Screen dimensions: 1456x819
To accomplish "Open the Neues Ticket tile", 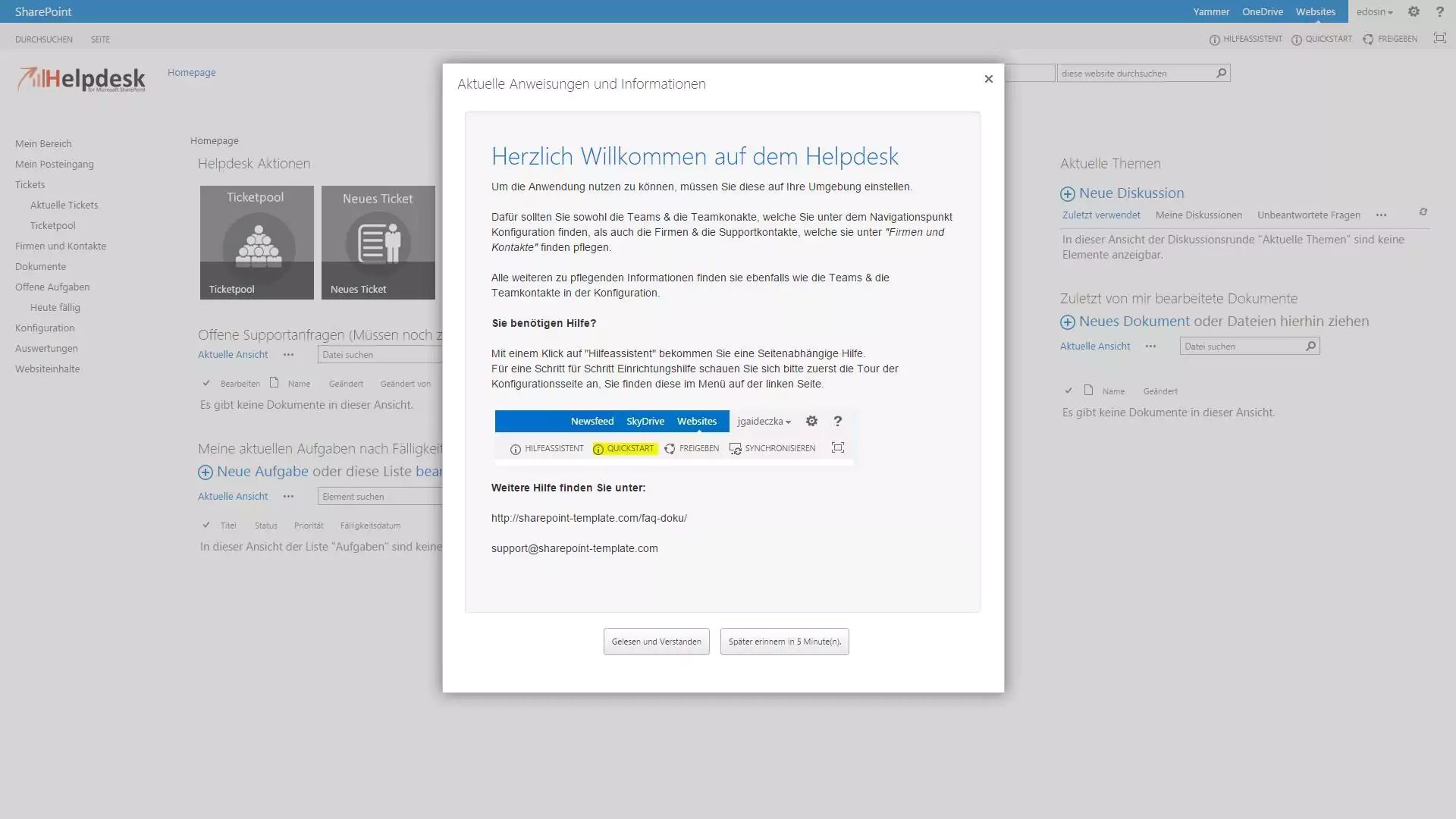I will [x=378, y=243].
